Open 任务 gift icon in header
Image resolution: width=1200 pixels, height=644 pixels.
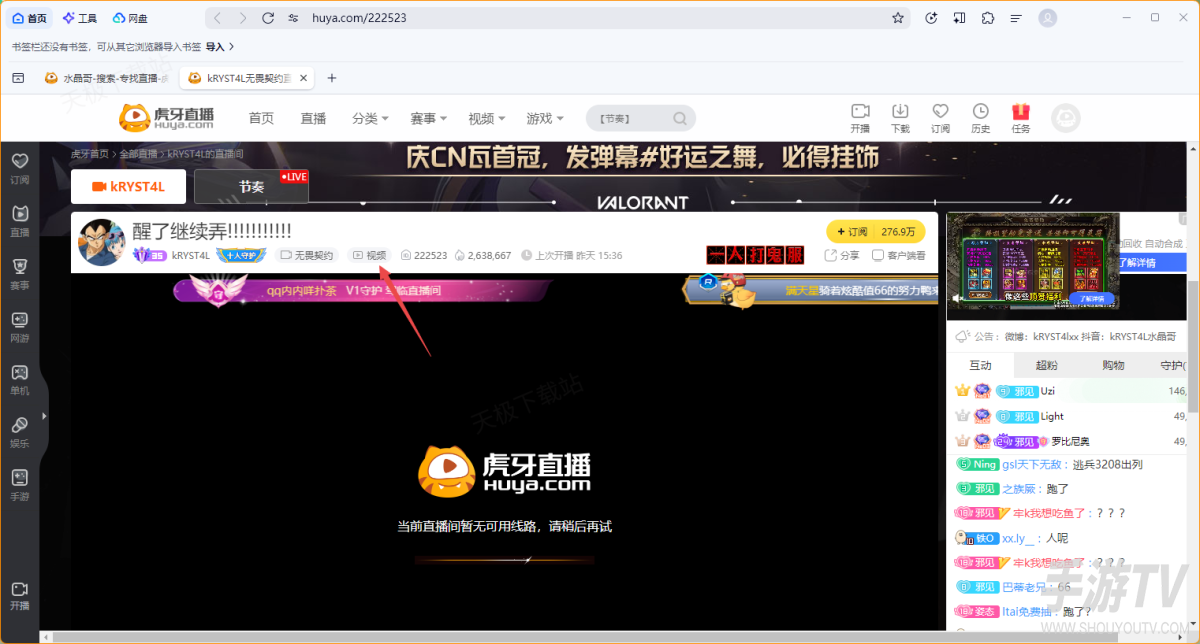tap(1021, 118)
